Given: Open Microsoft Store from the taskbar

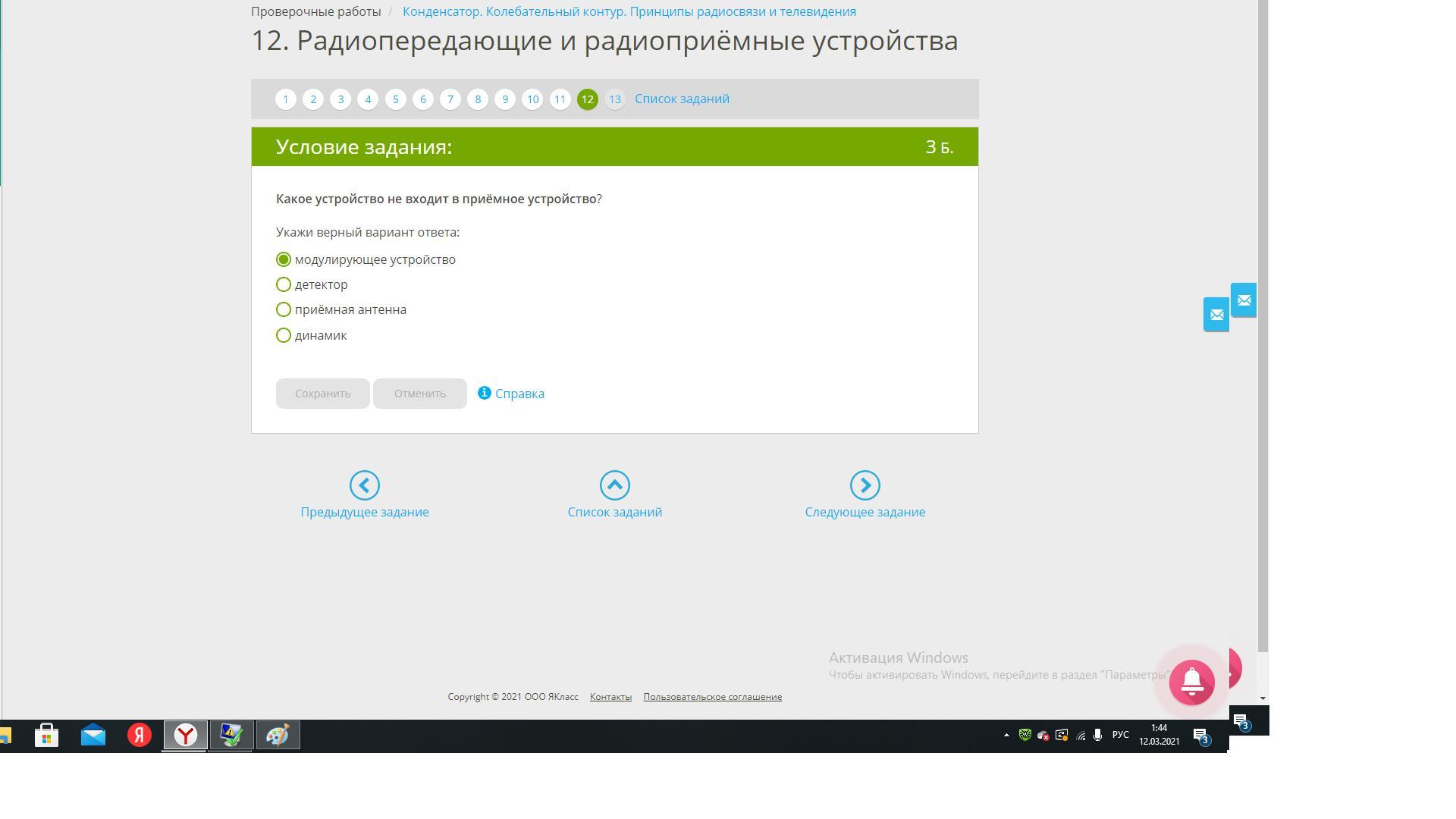Looking at the screenshot, I should pyautogui.click(x=46, y=735).
